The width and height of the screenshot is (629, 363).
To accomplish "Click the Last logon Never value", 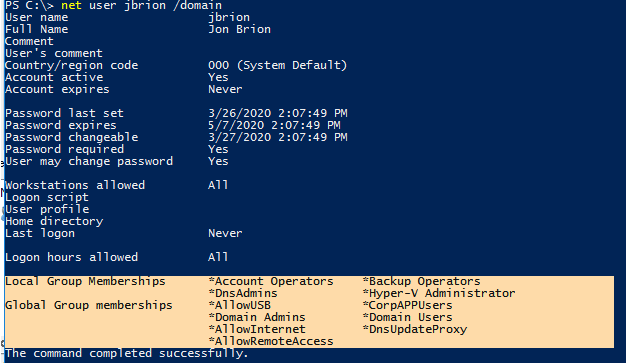I will click(x=225, y=233).
